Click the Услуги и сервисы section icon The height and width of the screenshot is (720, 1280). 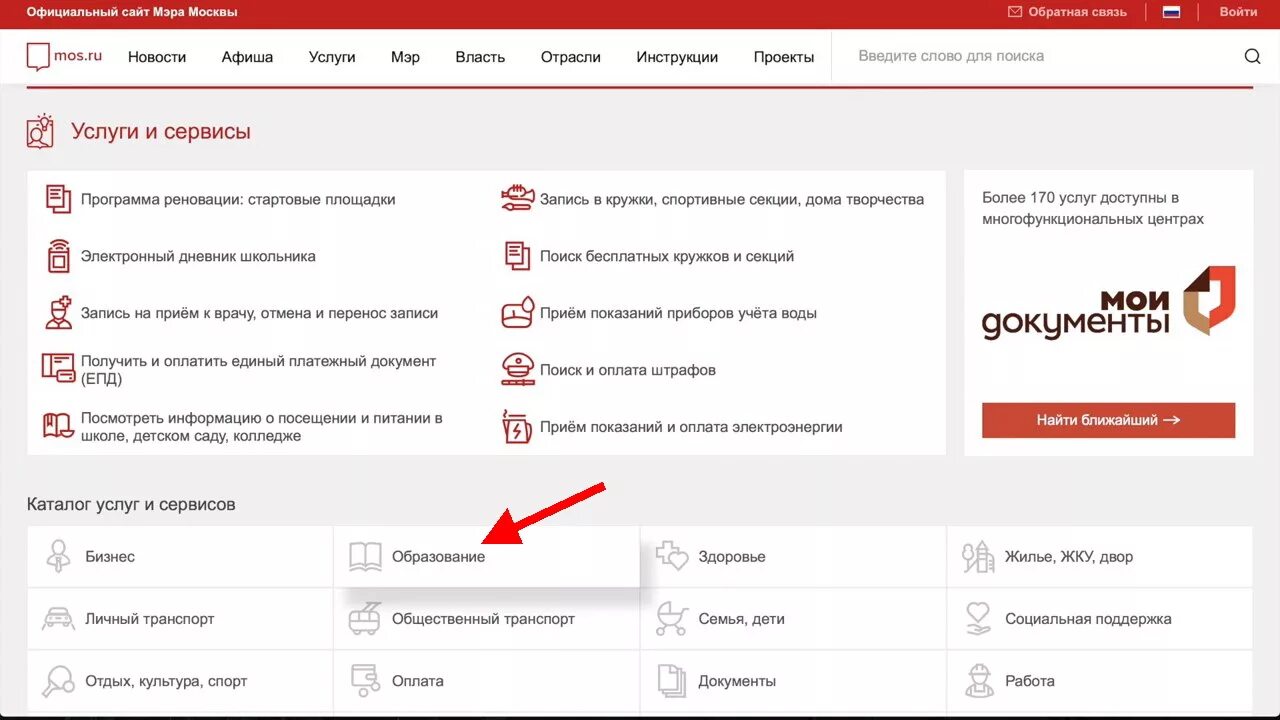pyautogui.click(x=40, y=131)
